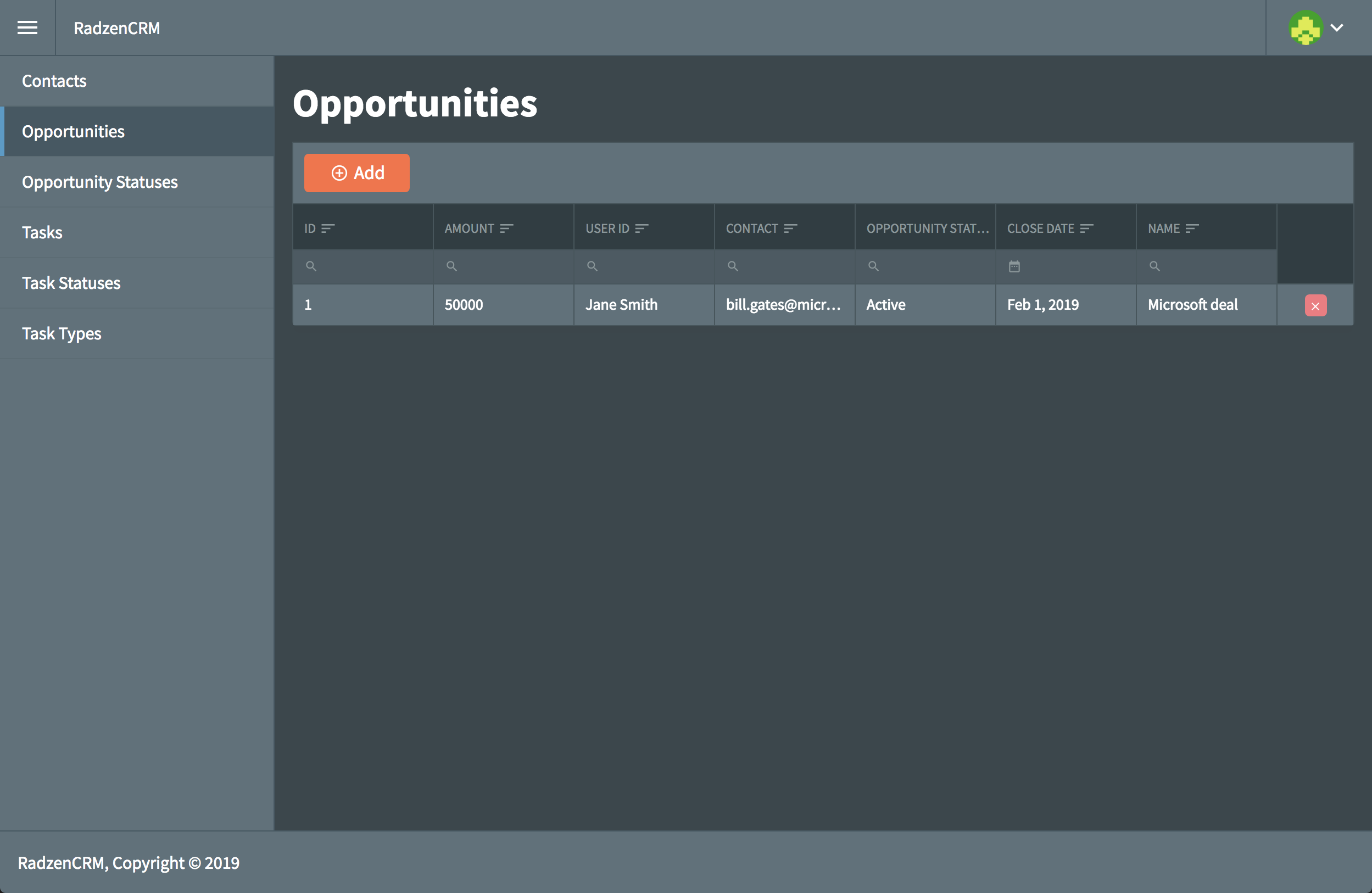This screenshot has width=1372, height=893.
Task: Sort by the User ID column icon
Action: coord(642,228)
